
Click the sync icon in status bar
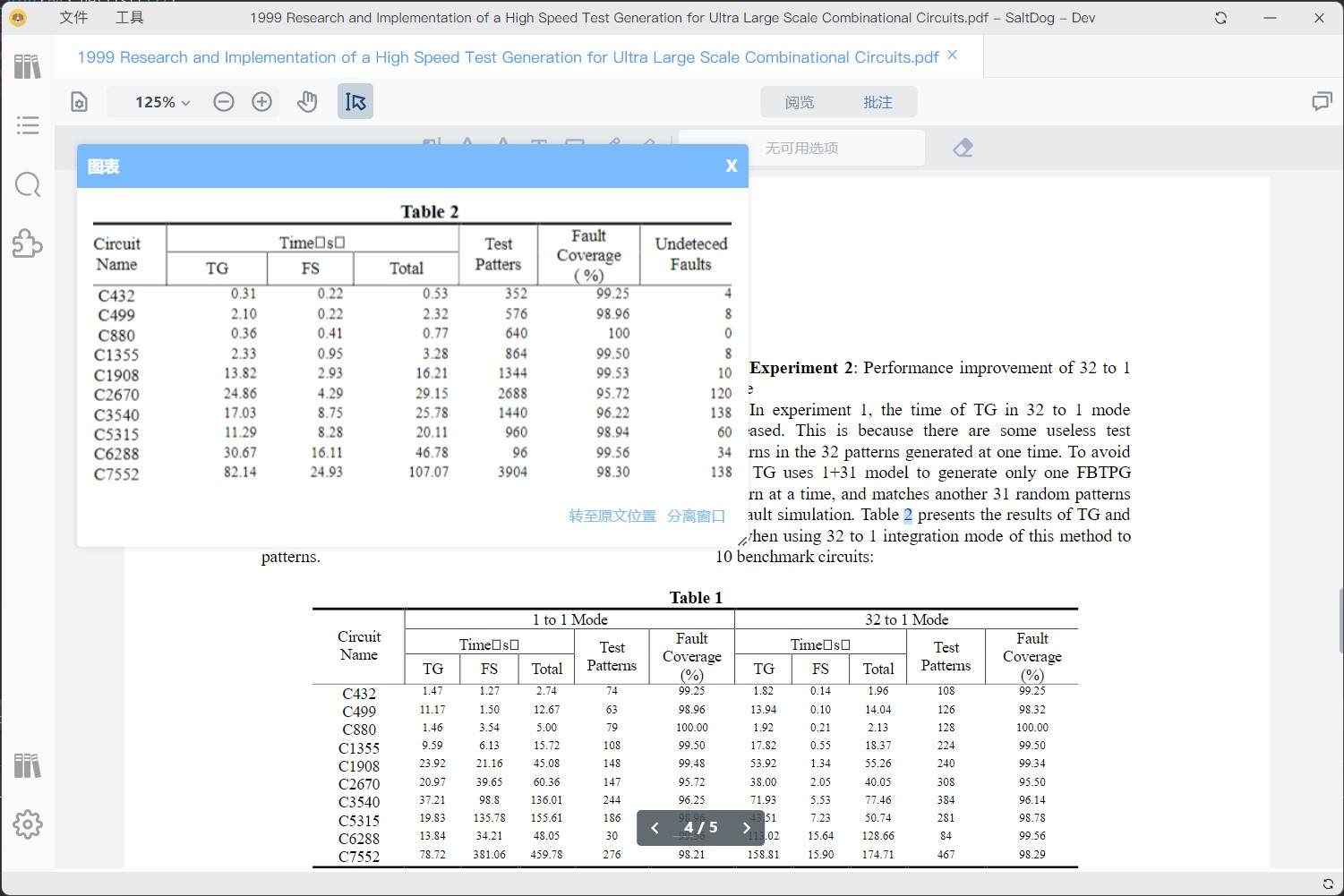(x=1328, y=884)
